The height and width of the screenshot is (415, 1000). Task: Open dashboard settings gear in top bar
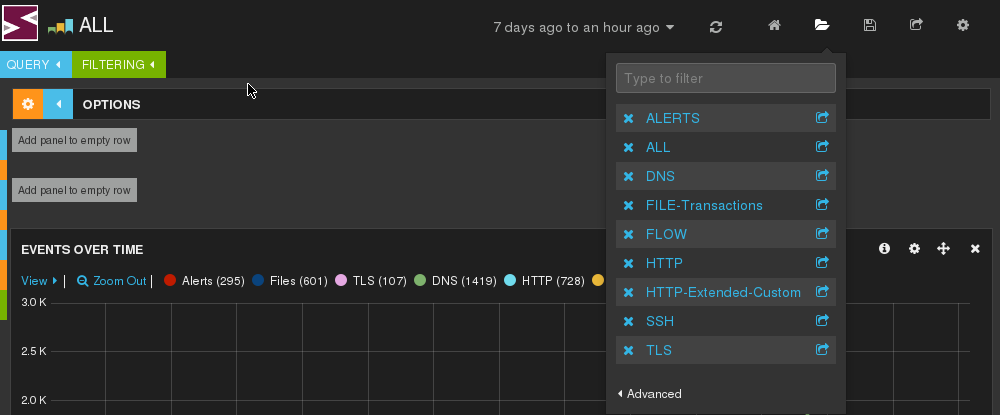[963, 25]
